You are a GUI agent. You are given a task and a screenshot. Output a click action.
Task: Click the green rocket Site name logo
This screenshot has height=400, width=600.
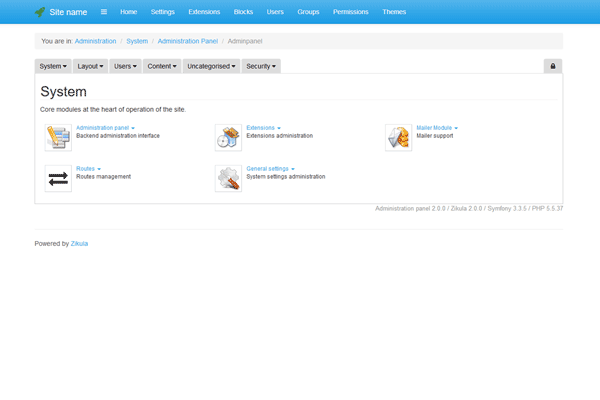click(40, 12)
